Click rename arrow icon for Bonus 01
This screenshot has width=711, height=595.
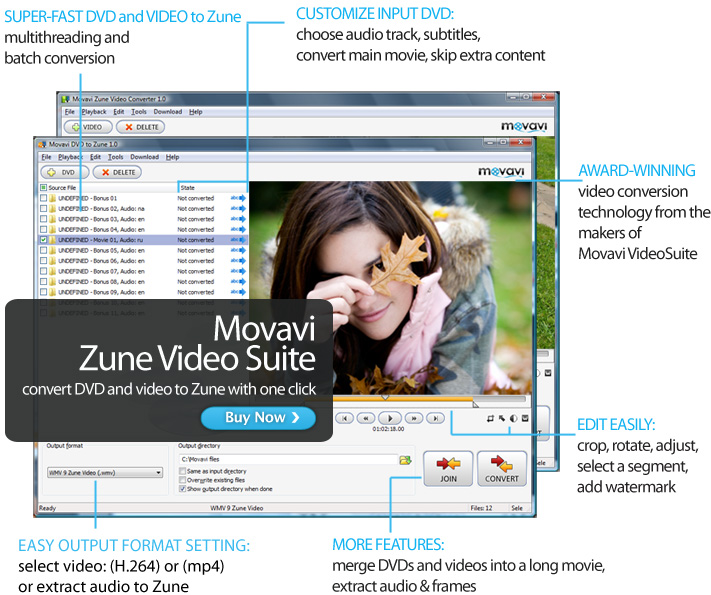[239, 198]
